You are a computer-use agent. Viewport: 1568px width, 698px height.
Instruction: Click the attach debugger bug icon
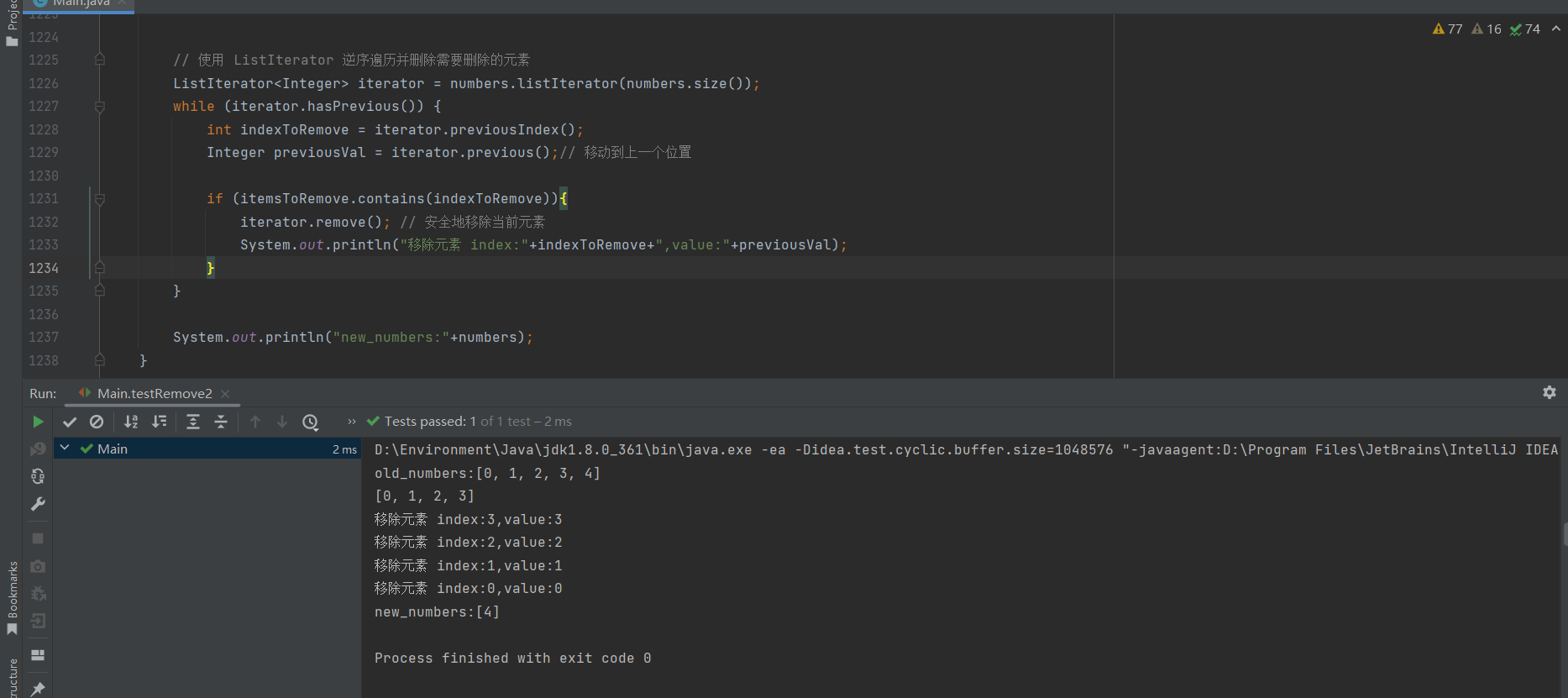point(38,594)
